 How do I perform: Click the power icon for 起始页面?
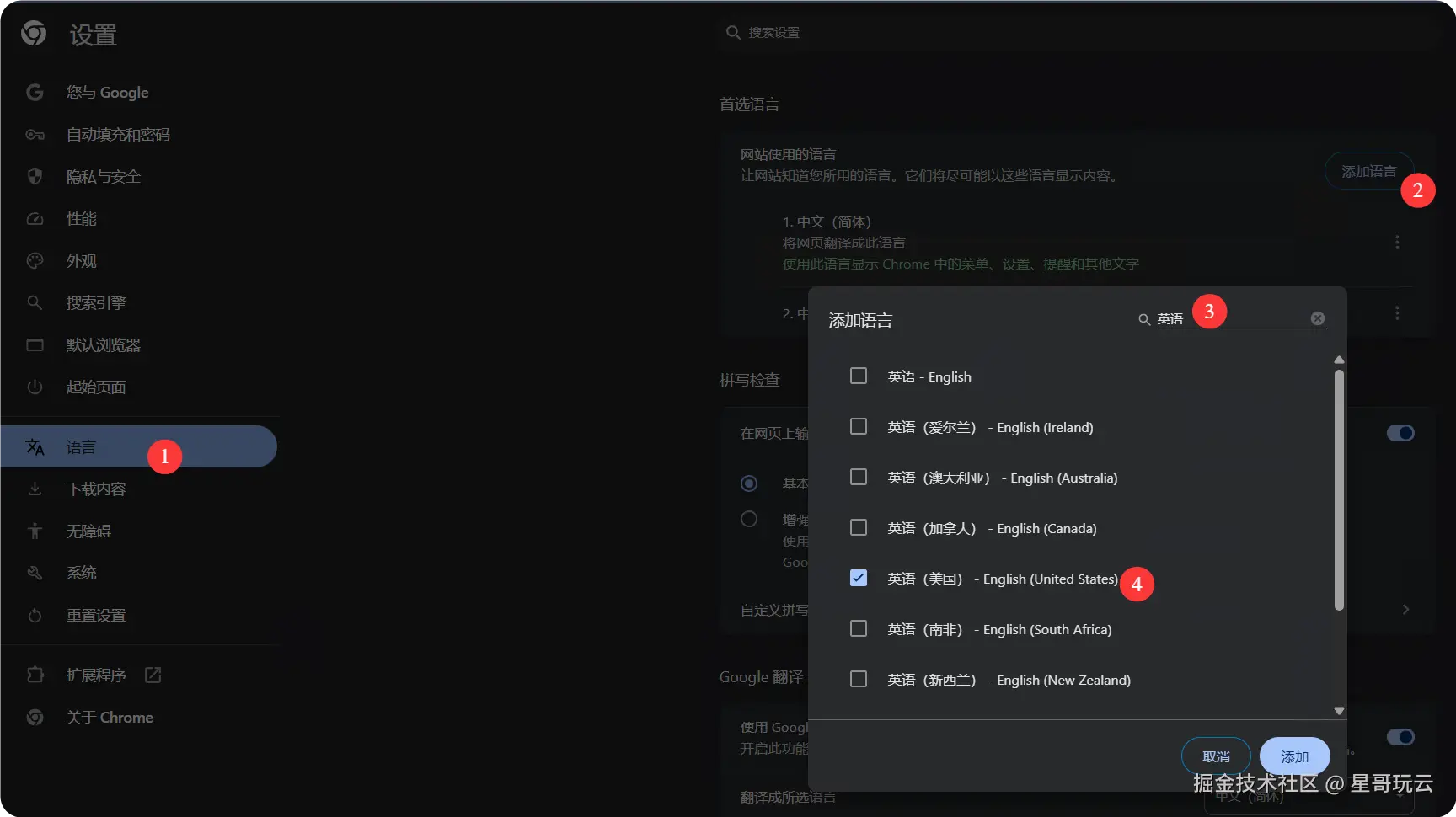[x=35, y=387]
